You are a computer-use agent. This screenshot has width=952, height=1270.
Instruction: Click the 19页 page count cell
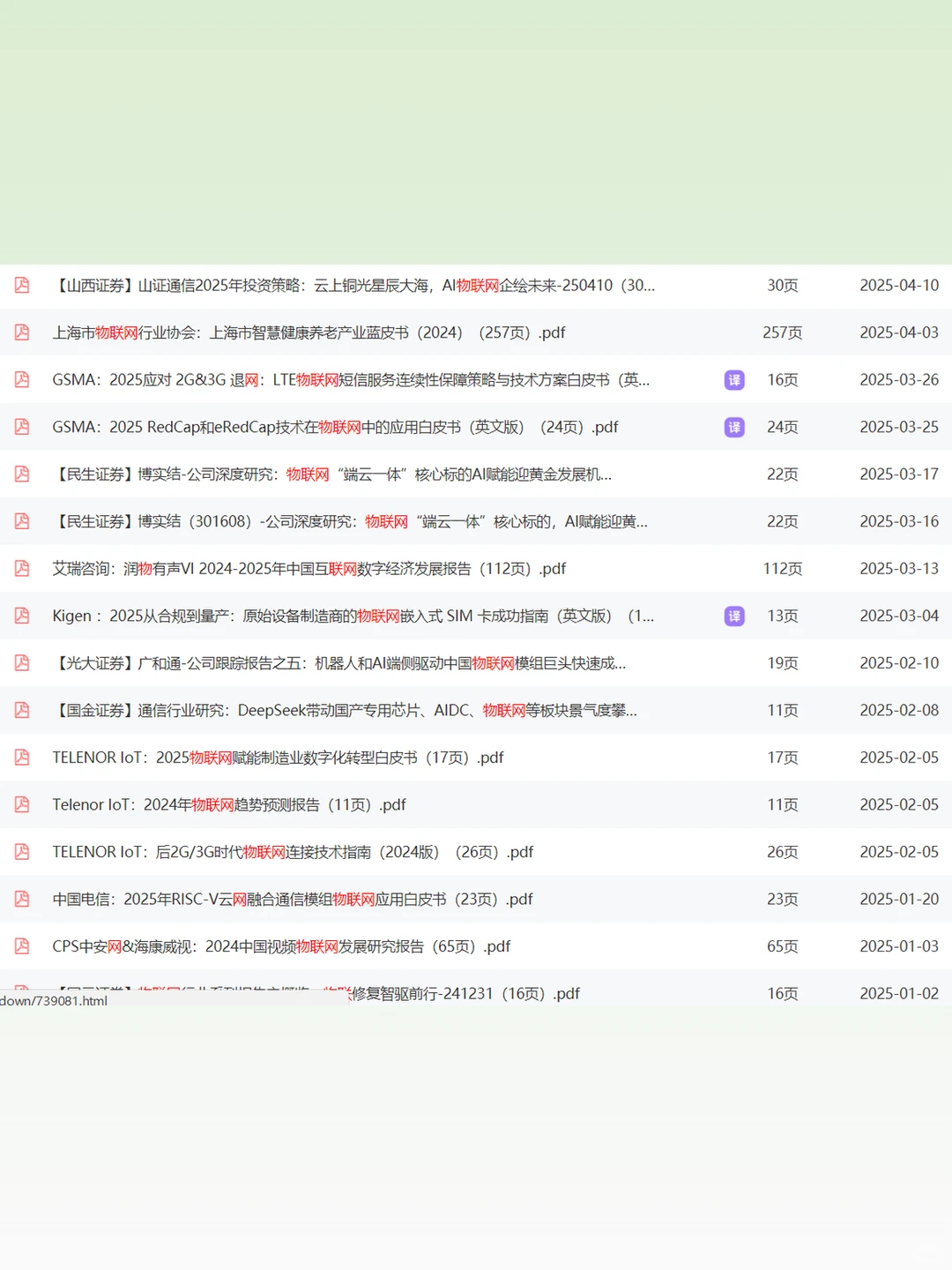click(783, 662)
